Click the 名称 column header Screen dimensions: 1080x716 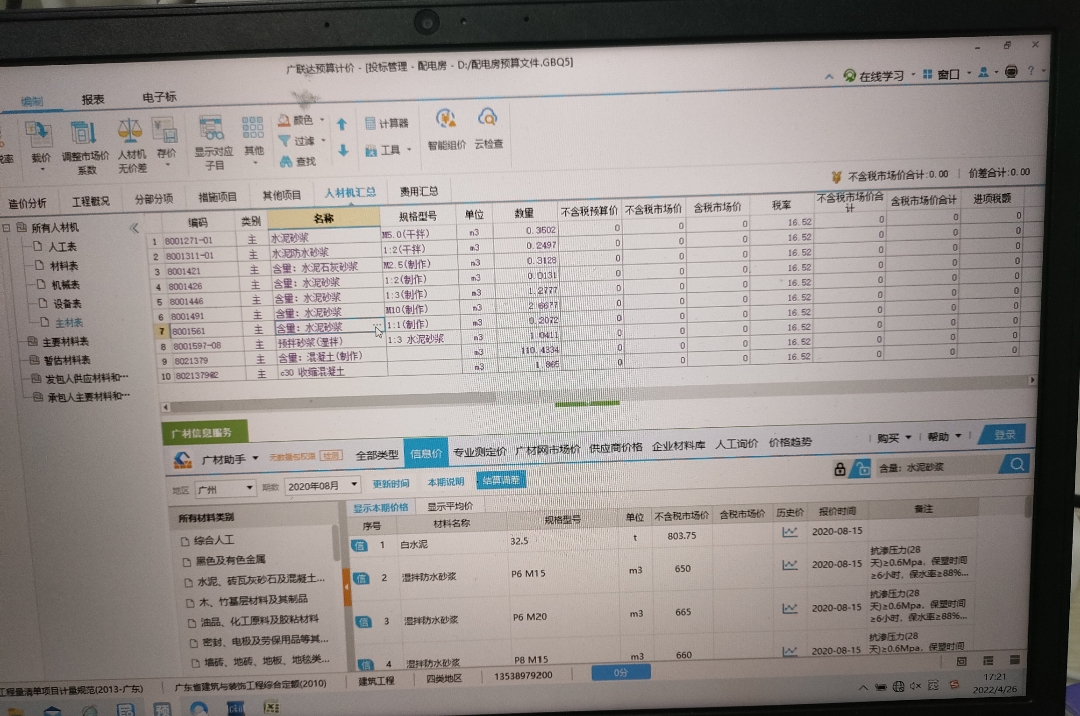[323, 219]
